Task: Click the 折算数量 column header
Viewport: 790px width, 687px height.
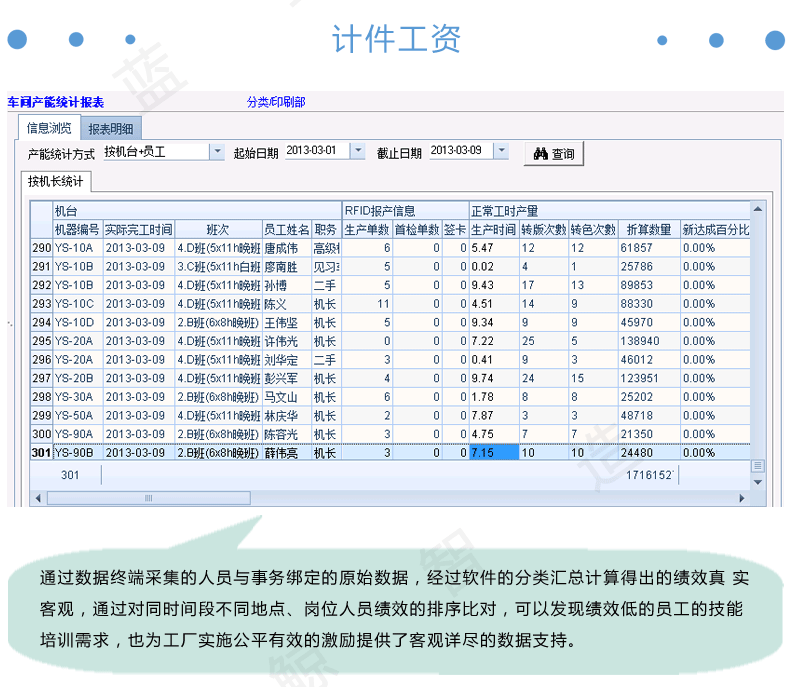Action: [649, 230]
